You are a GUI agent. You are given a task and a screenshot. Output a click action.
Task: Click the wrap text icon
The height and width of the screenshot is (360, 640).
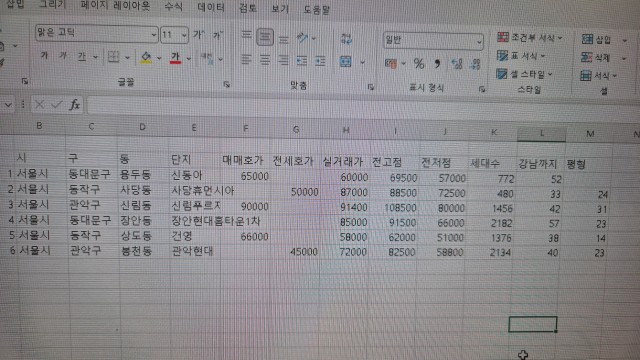pos(346,39)
